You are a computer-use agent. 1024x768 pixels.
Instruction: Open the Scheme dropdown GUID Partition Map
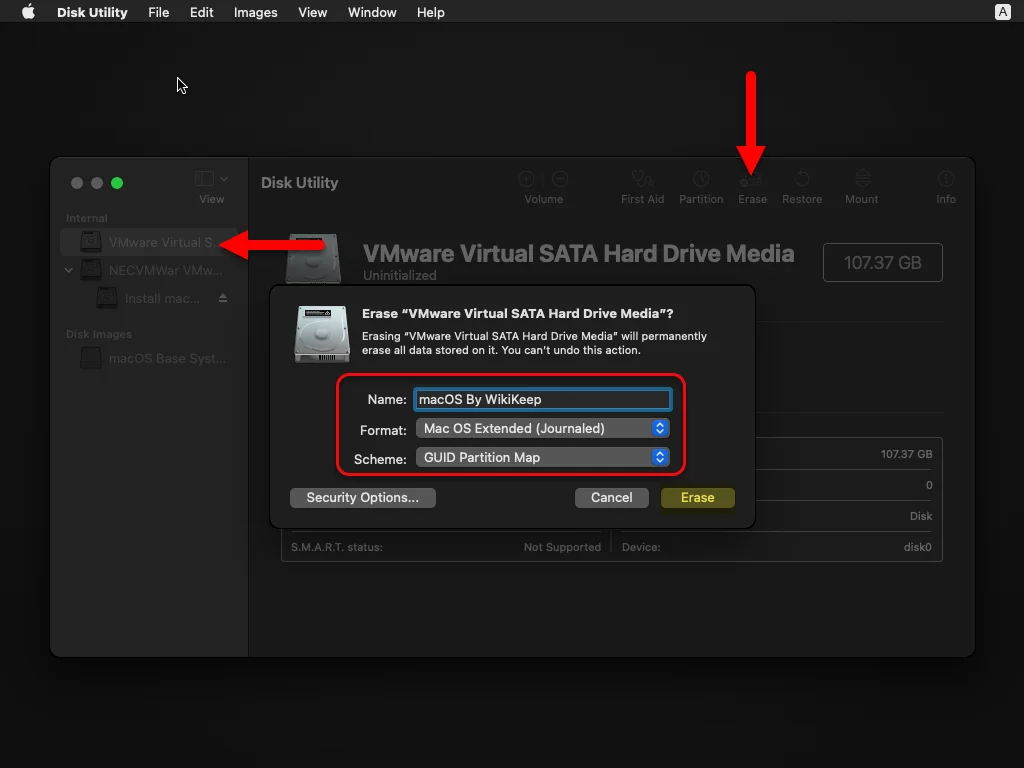tap(542, 457)
